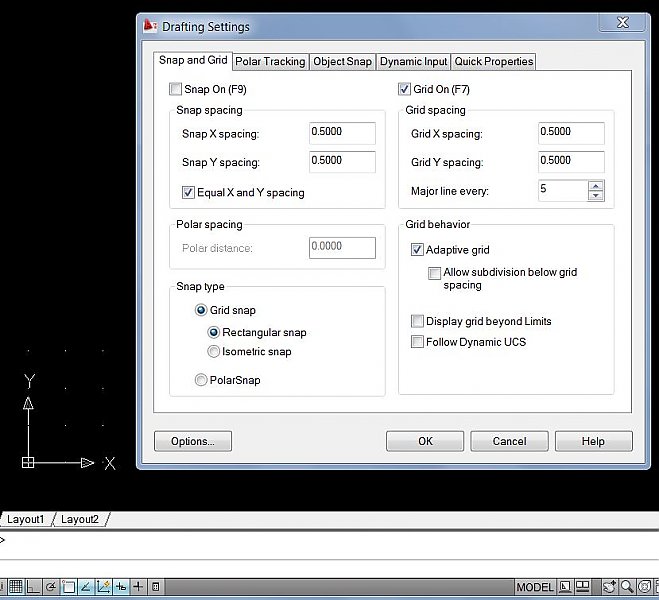
Task: Go to the Dynamic Input tab
Action: tap(413, 61)
